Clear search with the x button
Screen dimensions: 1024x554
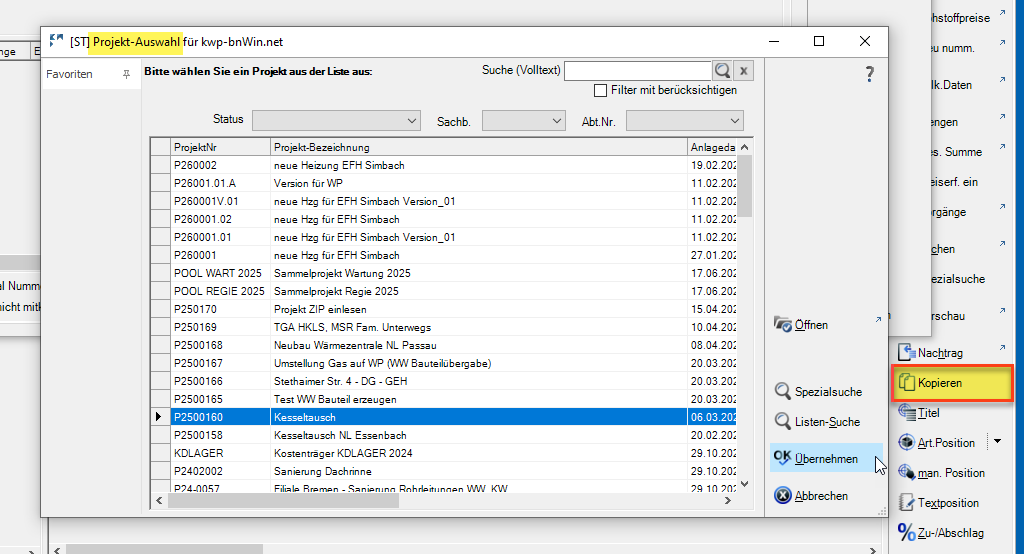(x=743, y=71)
